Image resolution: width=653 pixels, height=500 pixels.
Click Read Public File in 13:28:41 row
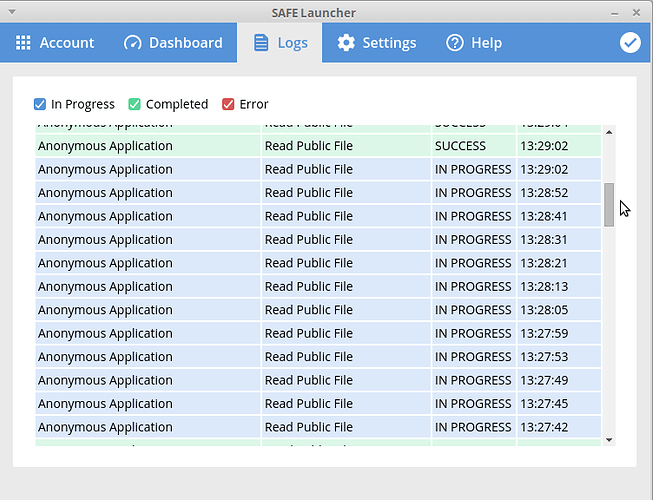[309, 216]
